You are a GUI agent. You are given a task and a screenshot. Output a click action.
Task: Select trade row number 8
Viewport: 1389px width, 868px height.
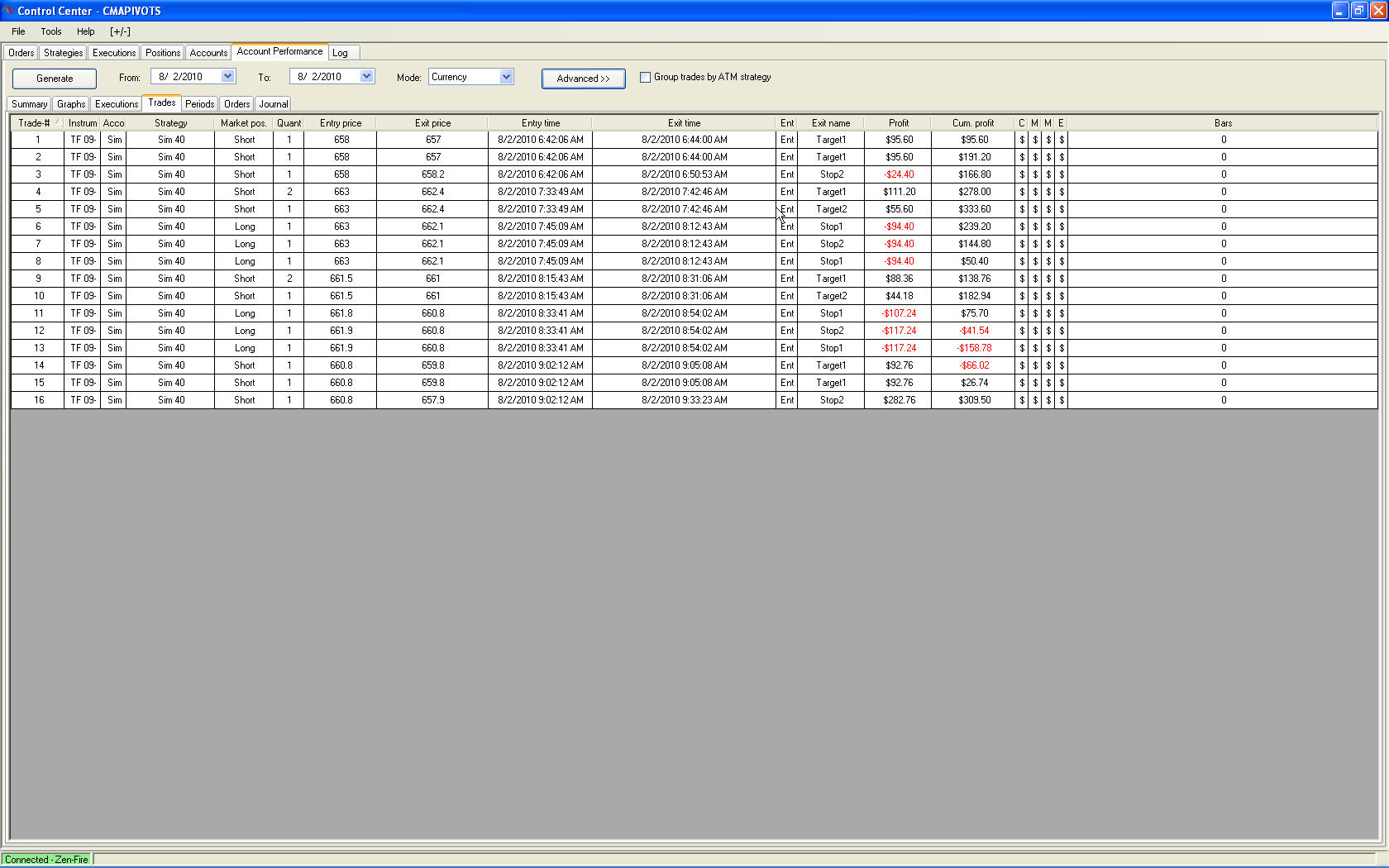pos(694,261)
